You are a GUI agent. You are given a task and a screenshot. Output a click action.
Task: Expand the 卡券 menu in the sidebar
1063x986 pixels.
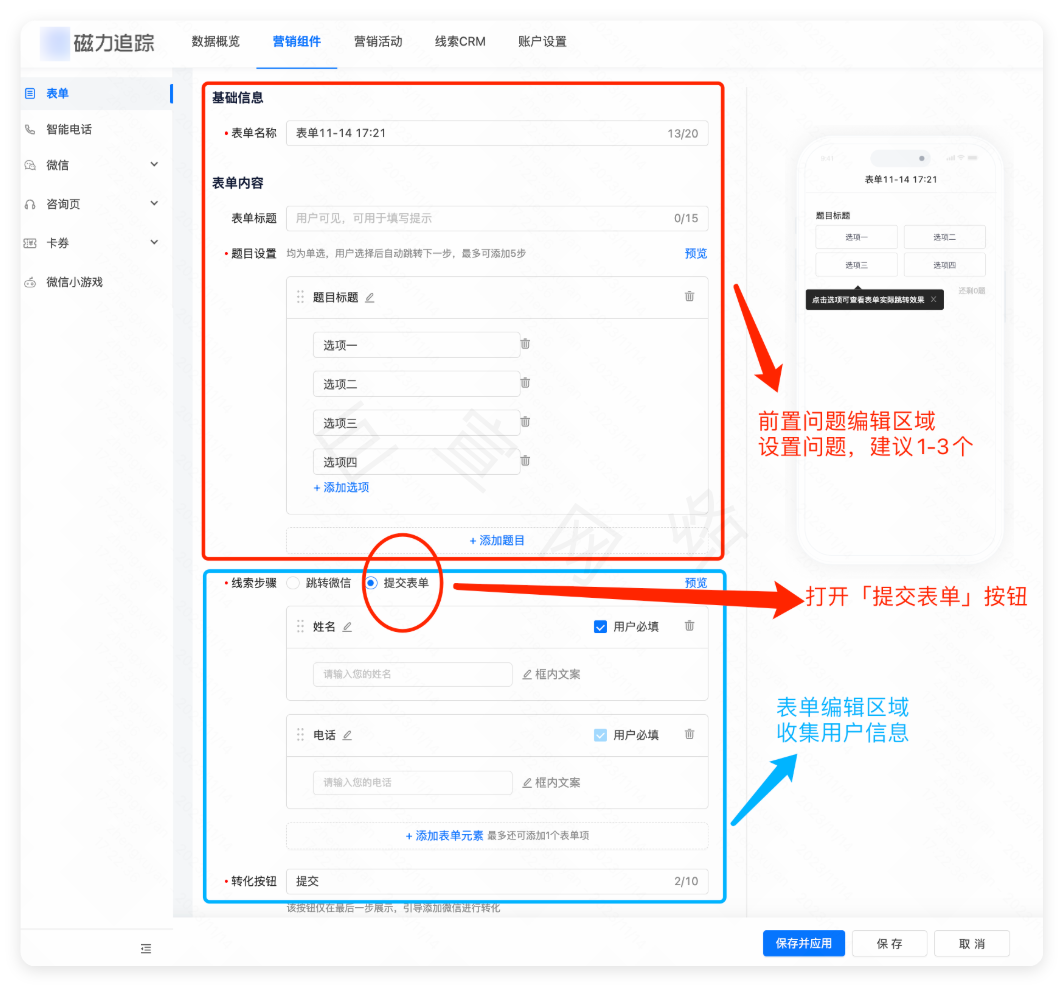pyautogui.click(x=154, y=242)
